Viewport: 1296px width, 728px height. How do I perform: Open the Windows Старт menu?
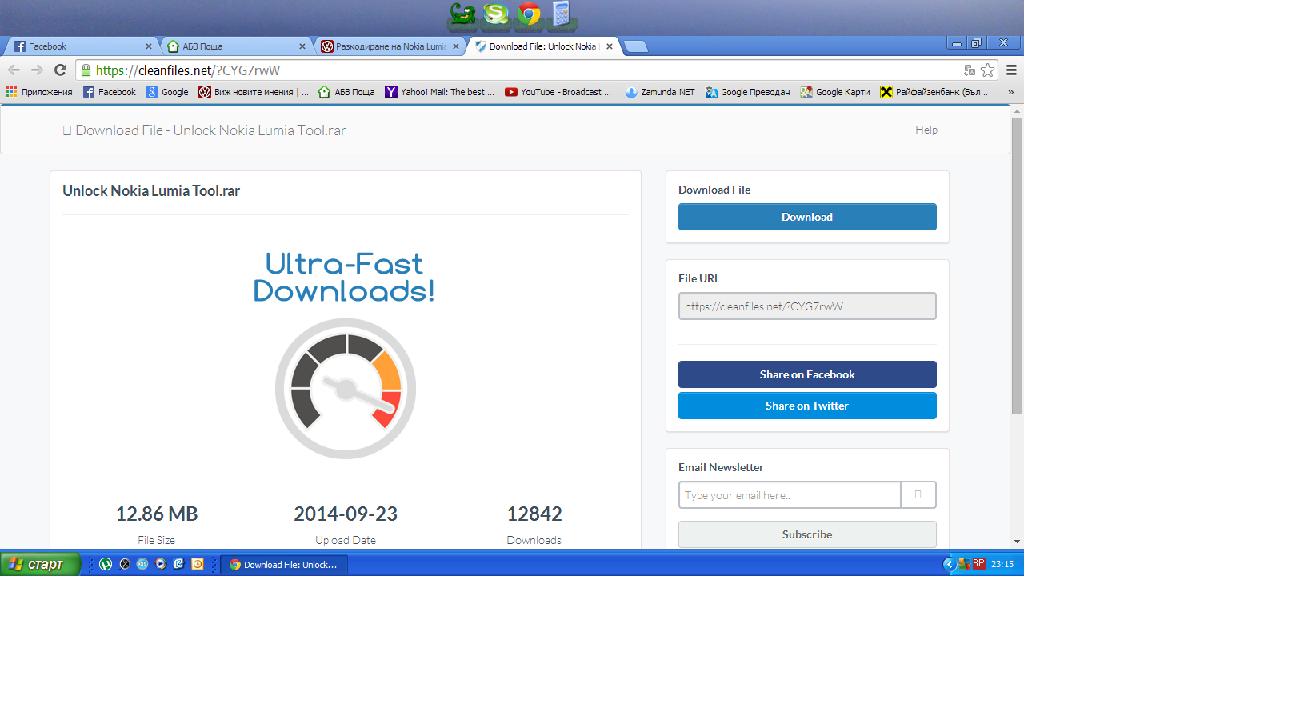(40, 564)
